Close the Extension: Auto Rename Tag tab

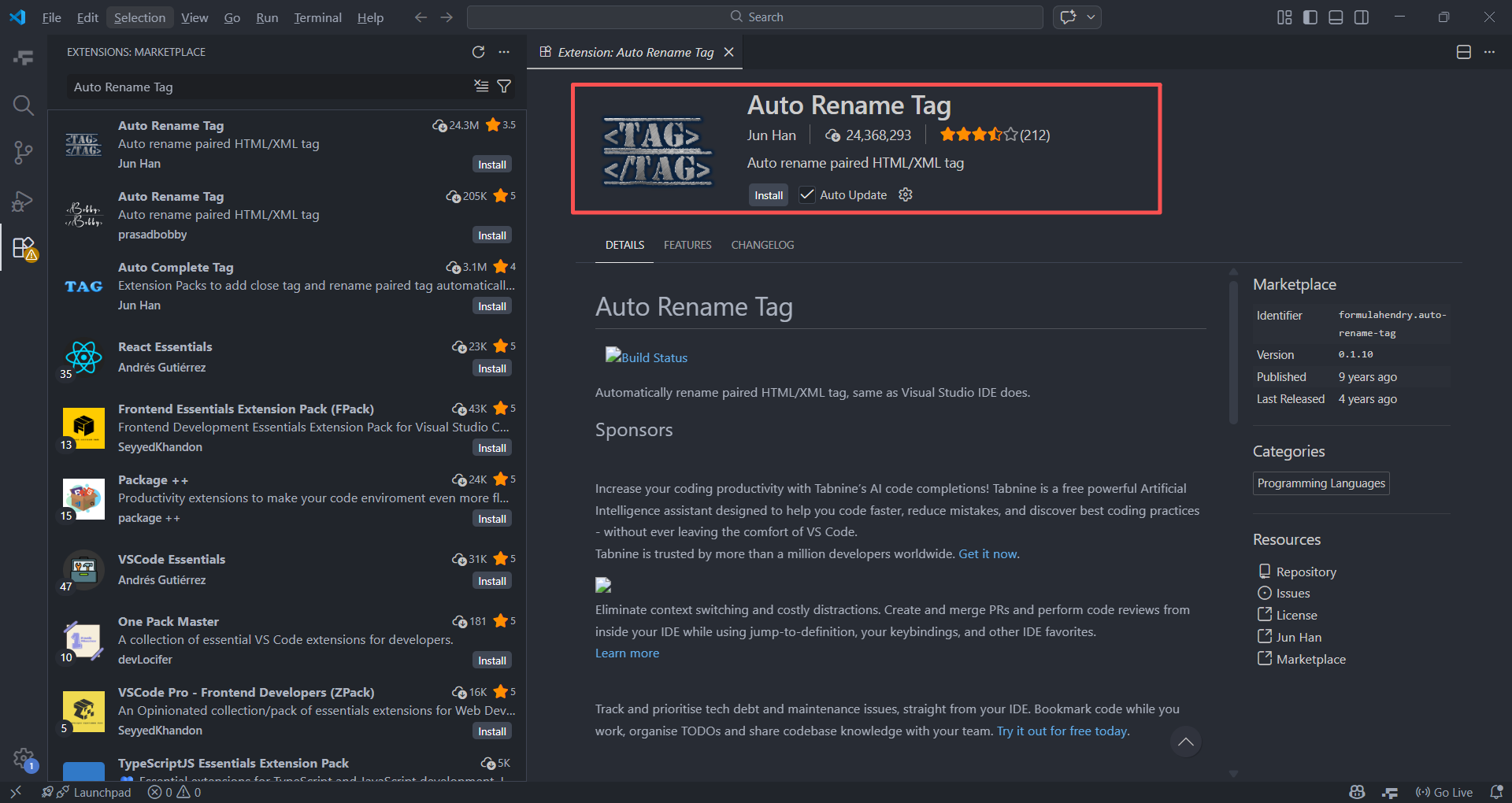(729, 52)
